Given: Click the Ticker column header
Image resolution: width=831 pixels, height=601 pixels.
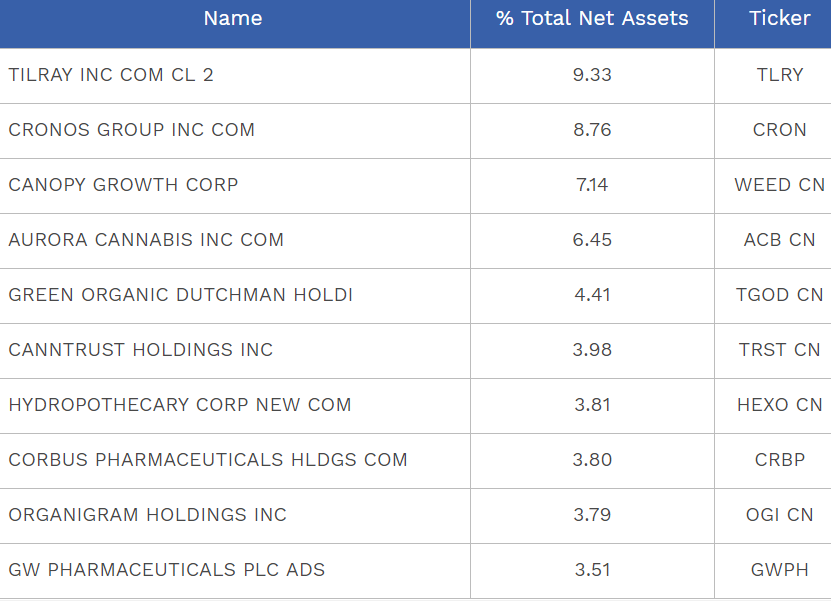Looking at the screenshot, I should click(x=779, y=19).
